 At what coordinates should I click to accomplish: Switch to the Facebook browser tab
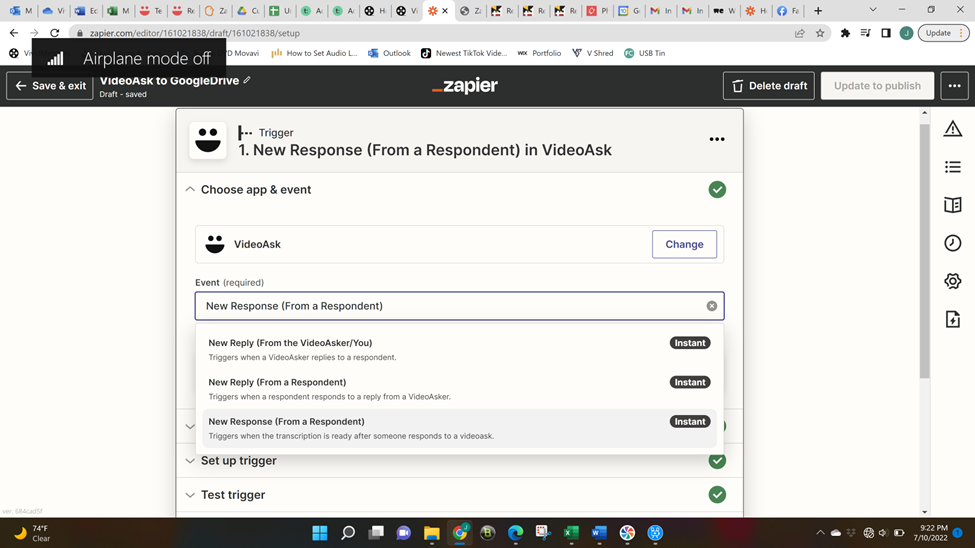point(788,11)
